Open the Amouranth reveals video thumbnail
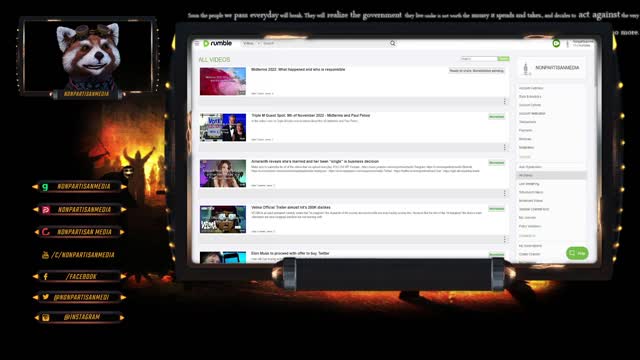The image size is (640, 360). click(x=223, y=173)
